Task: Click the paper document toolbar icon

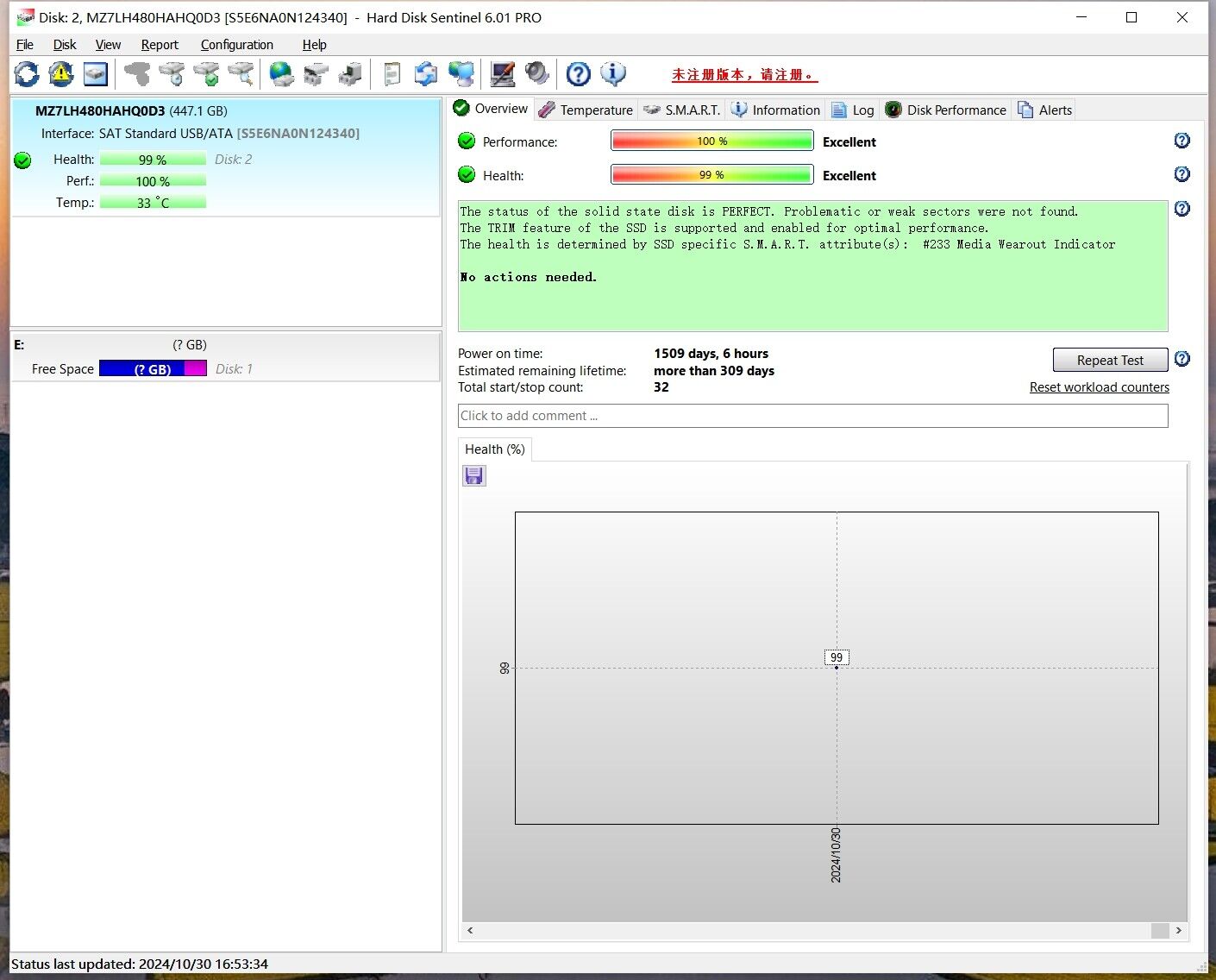Action: tap(392, 74)
